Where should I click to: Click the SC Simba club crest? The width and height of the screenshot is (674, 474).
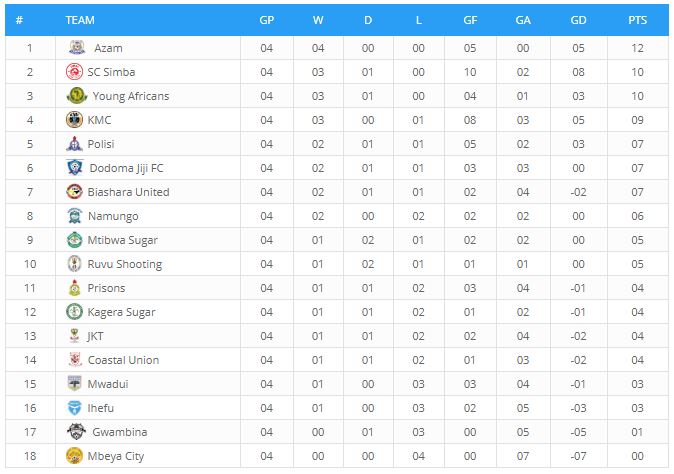point(74,72)
